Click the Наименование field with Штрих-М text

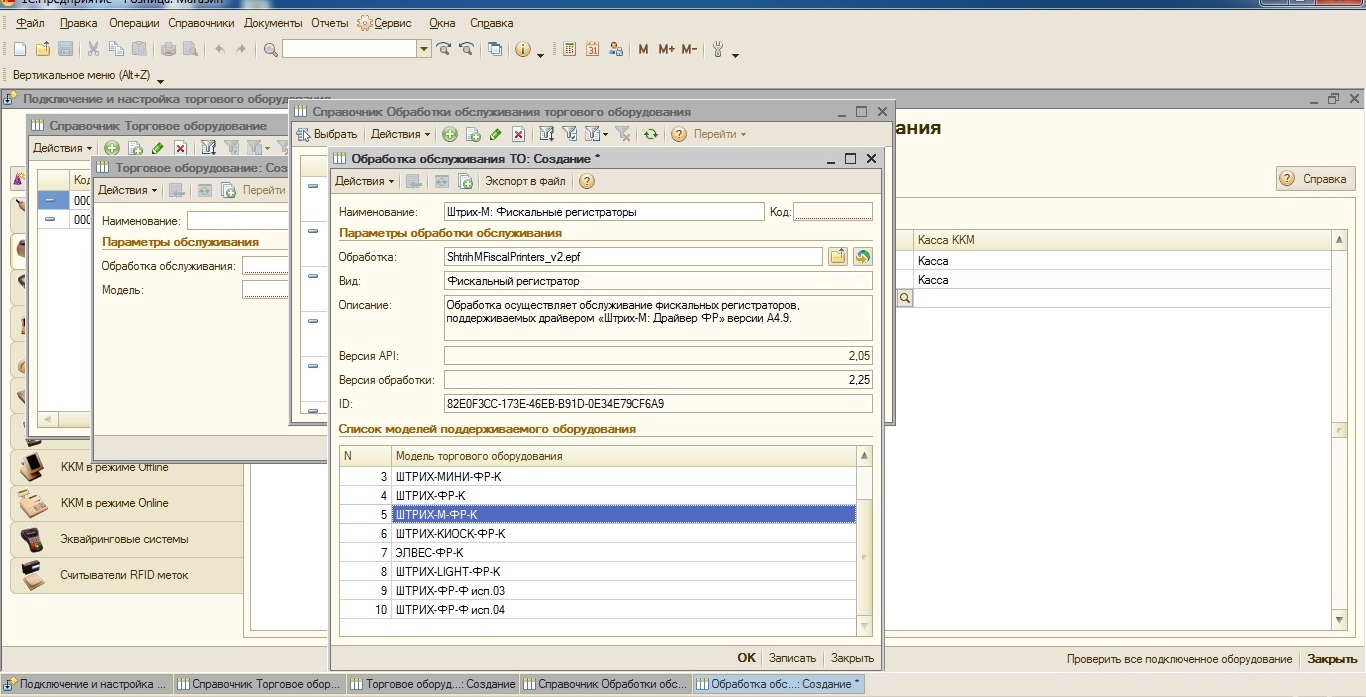point(603,212)
